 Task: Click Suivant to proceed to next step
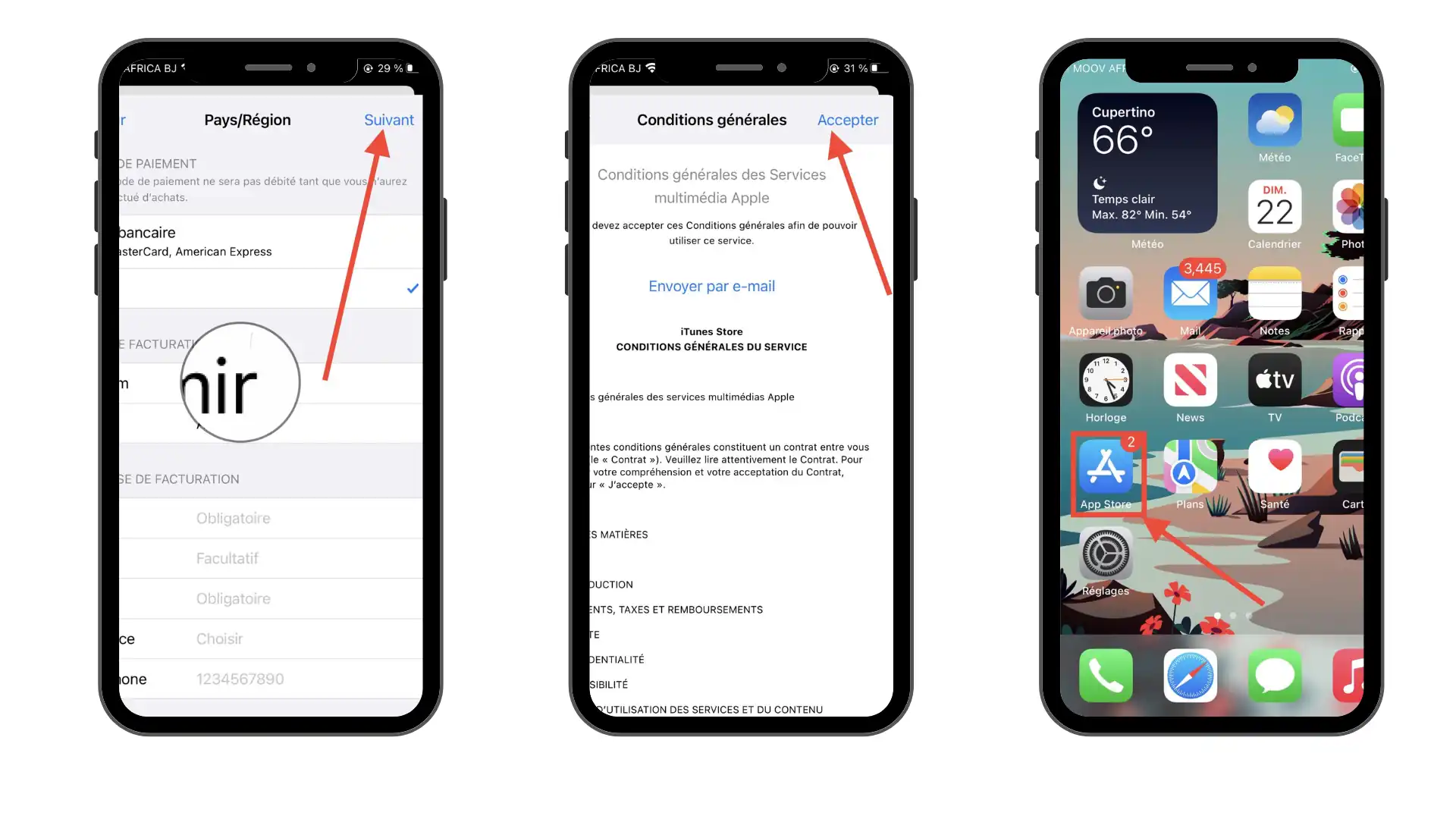click(x=389, y=119)
